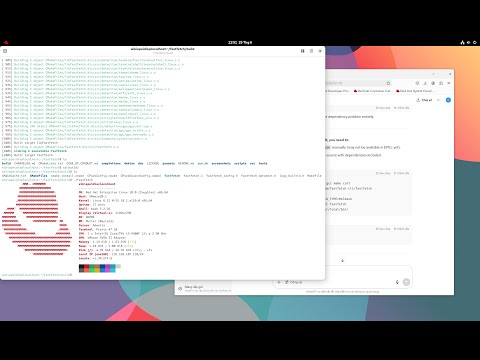
Task: Click the scroll-to-bottom arrow in the chat
Action: 342,260
